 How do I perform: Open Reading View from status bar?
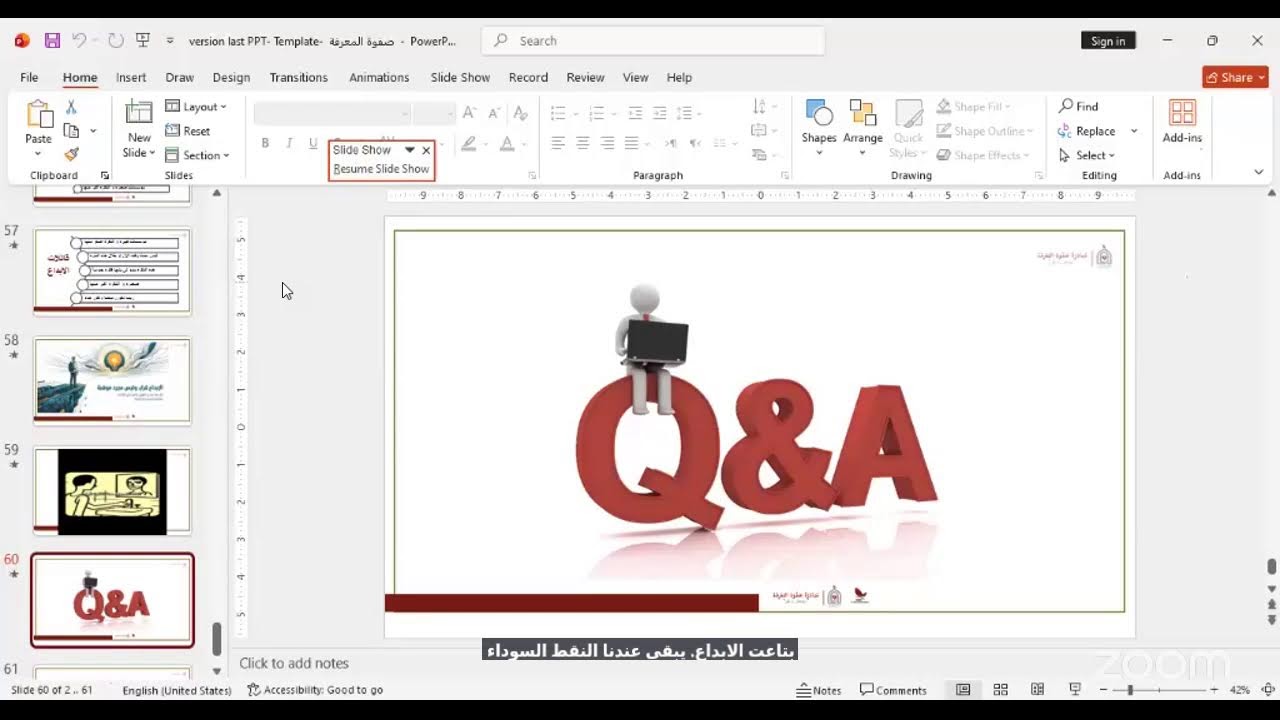click(x=1038, y=690)
